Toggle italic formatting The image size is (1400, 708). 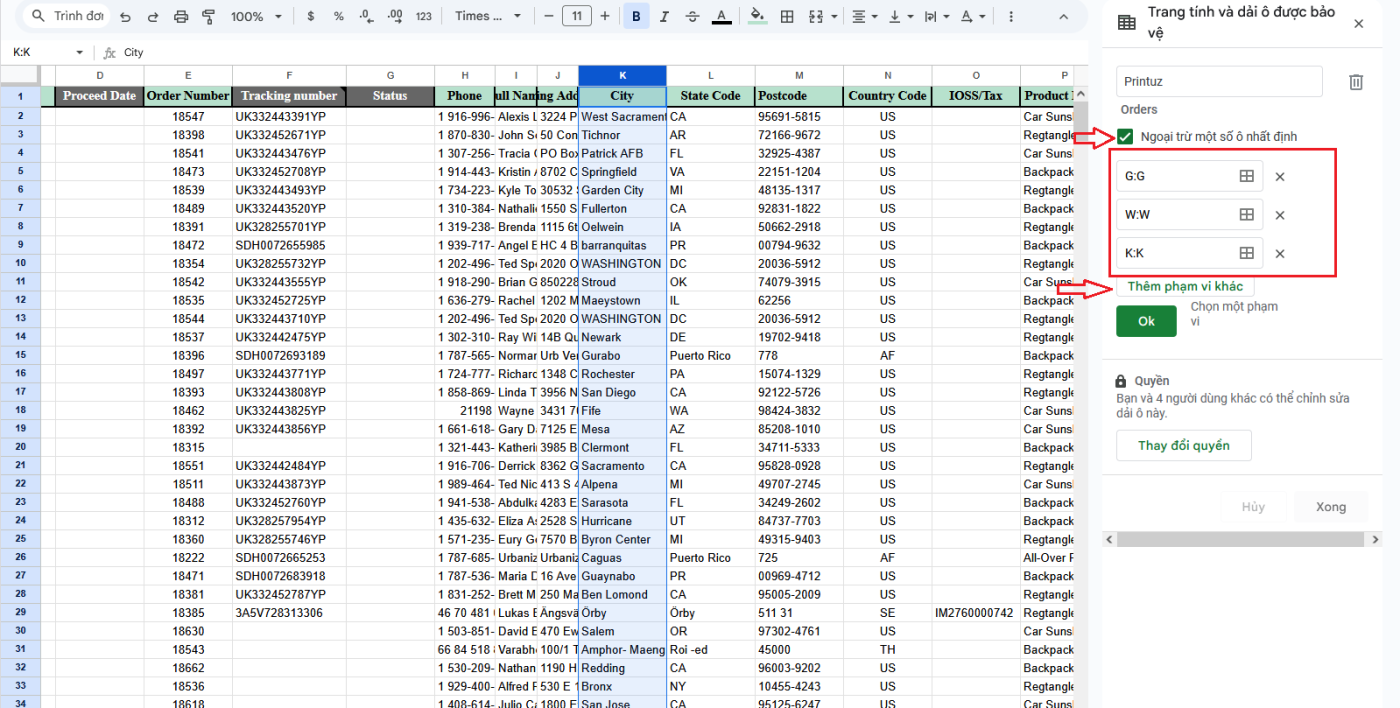coord(664,17)
